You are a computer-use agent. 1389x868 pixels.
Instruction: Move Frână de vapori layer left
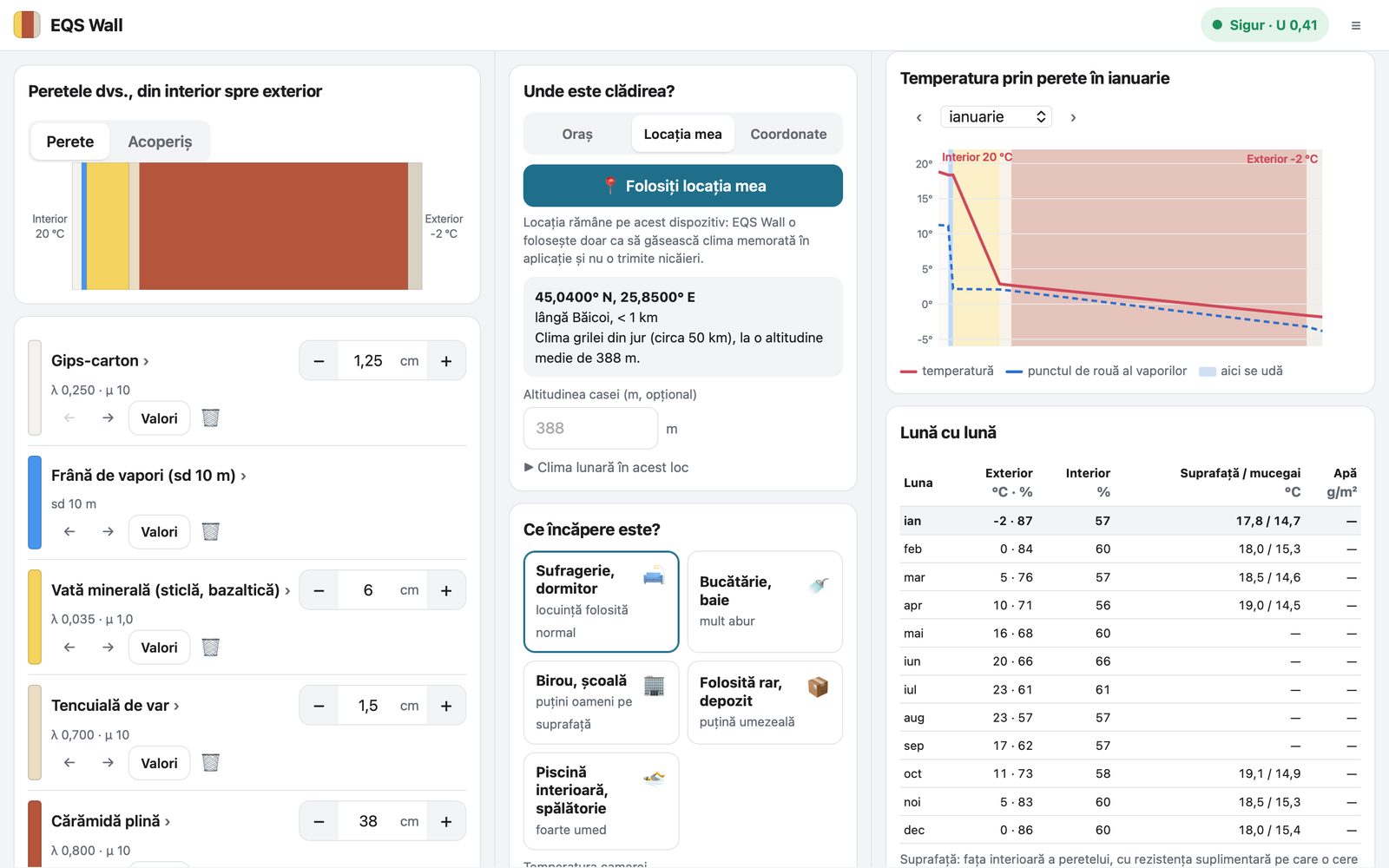click(x=69, y=532)
